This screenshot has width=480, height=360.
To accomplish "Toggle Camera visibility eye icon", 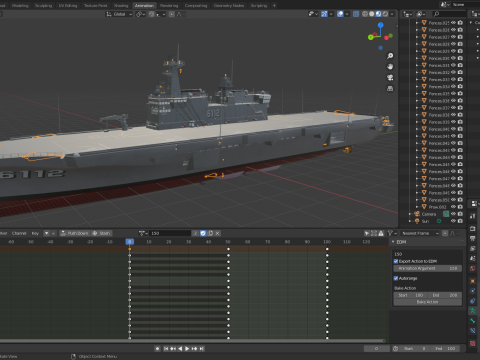I will pyautogui.click(x=453, y=214).
